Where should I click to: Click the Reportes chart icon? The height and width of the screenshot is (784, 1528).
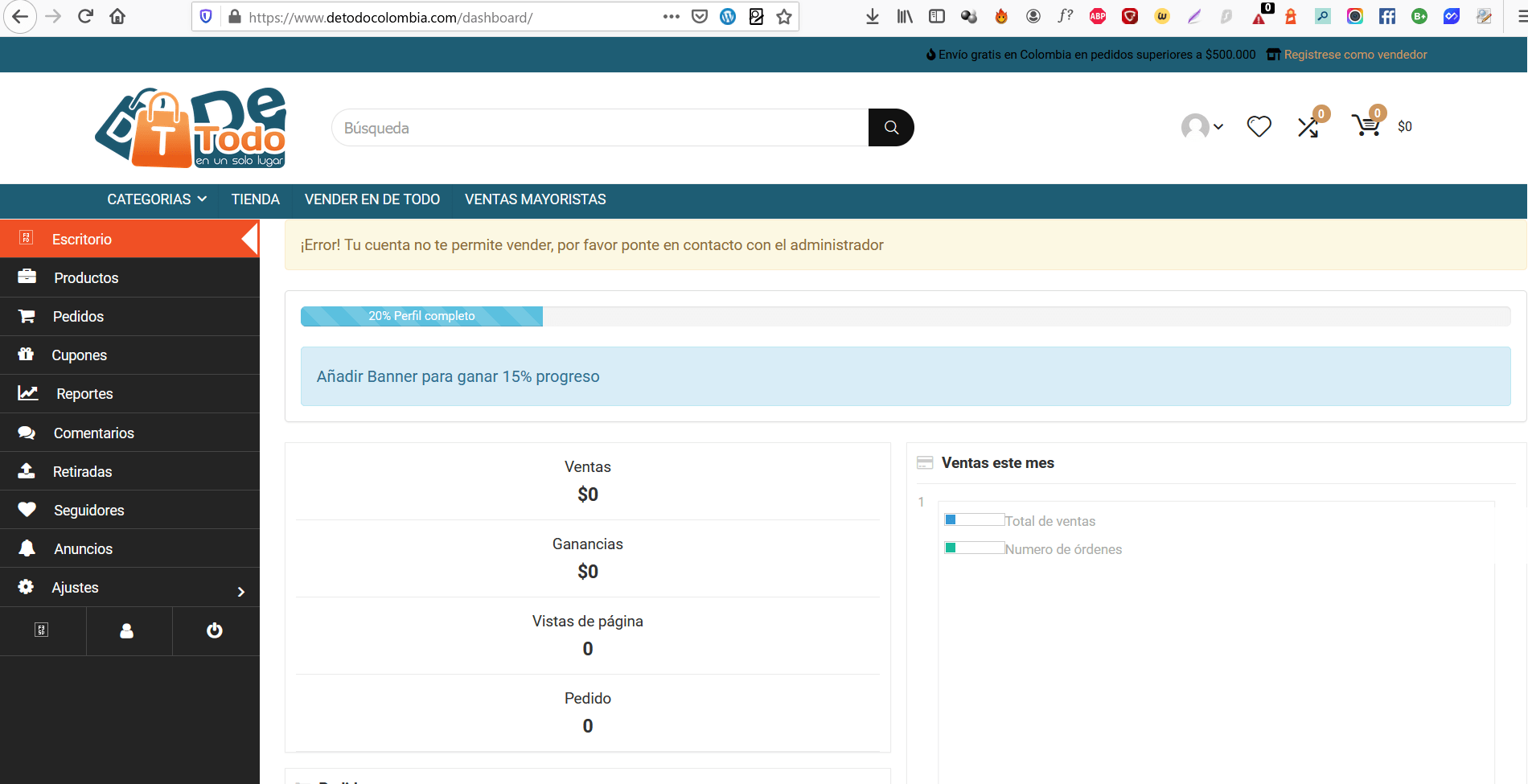(28, 392)
